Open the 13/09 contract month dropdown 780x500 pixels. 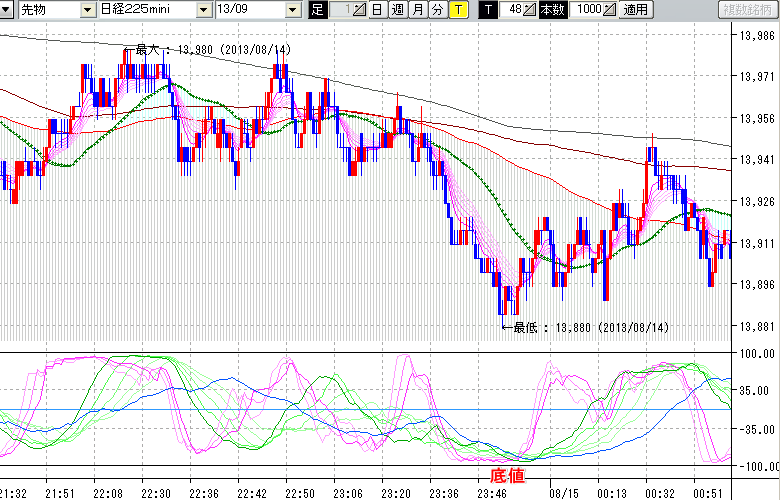[x=292, y=10]
